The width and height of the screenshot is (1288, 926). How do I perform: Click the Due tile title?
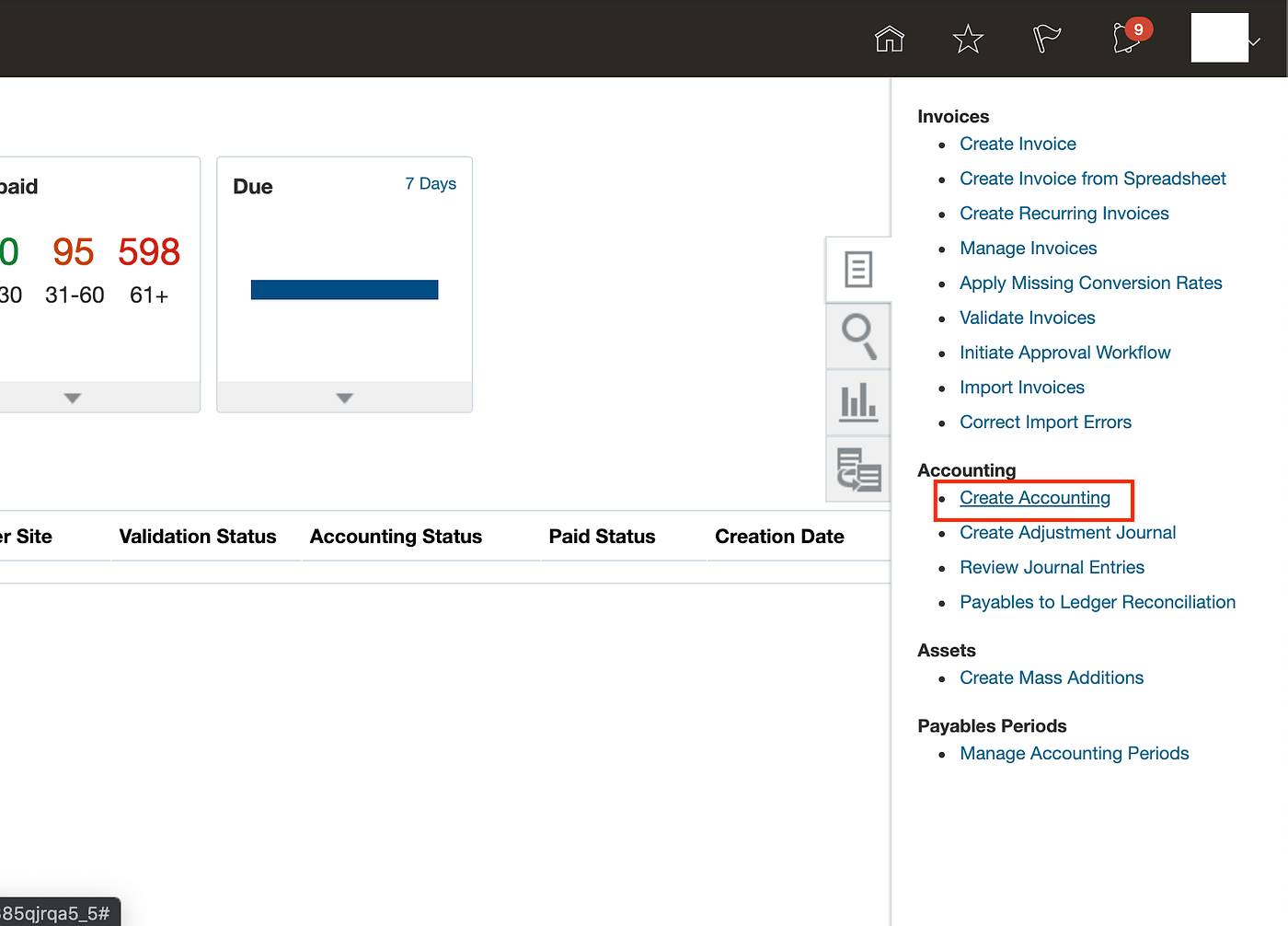(x=253, y=187)
